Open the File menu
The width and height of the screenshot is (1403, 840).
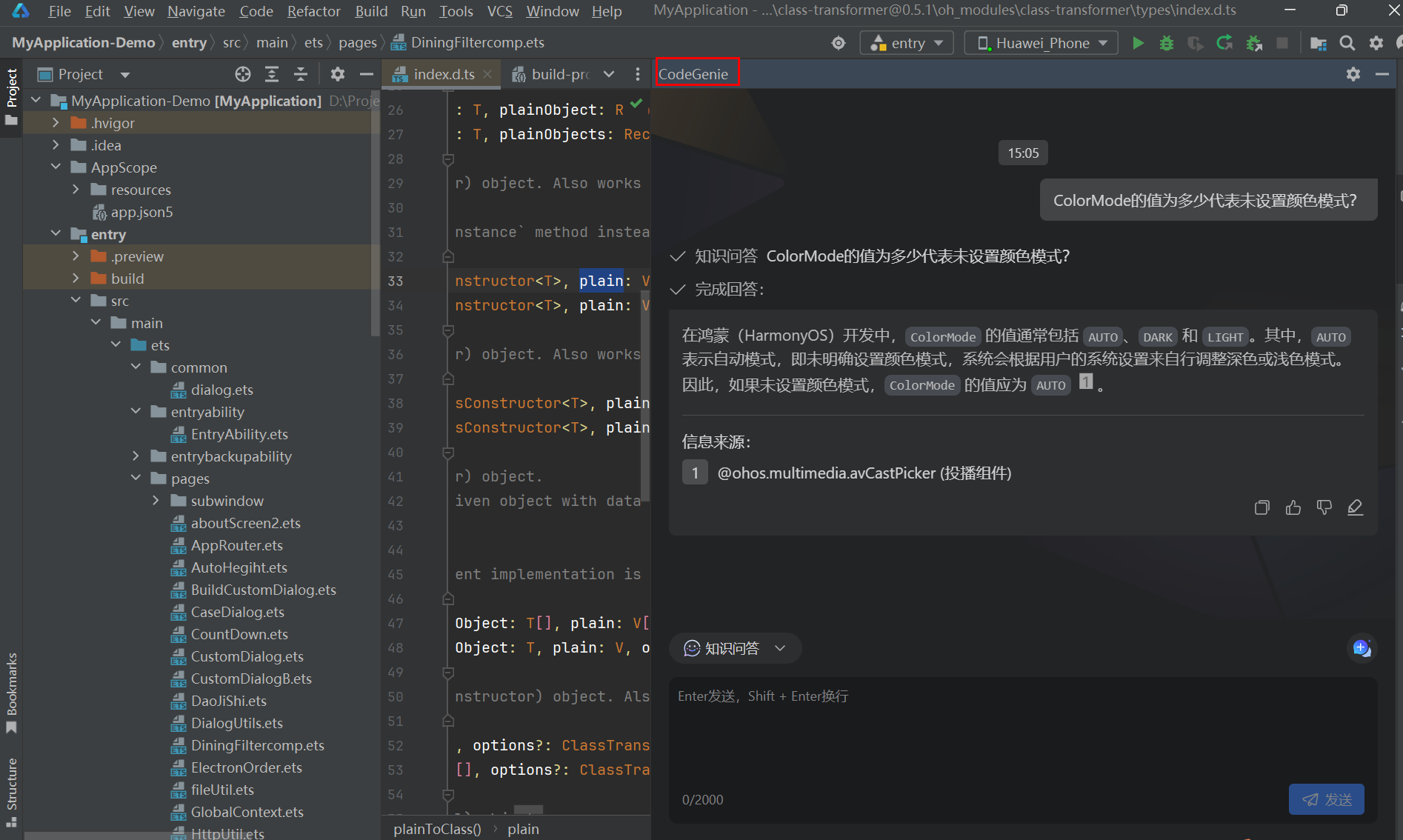59,11
